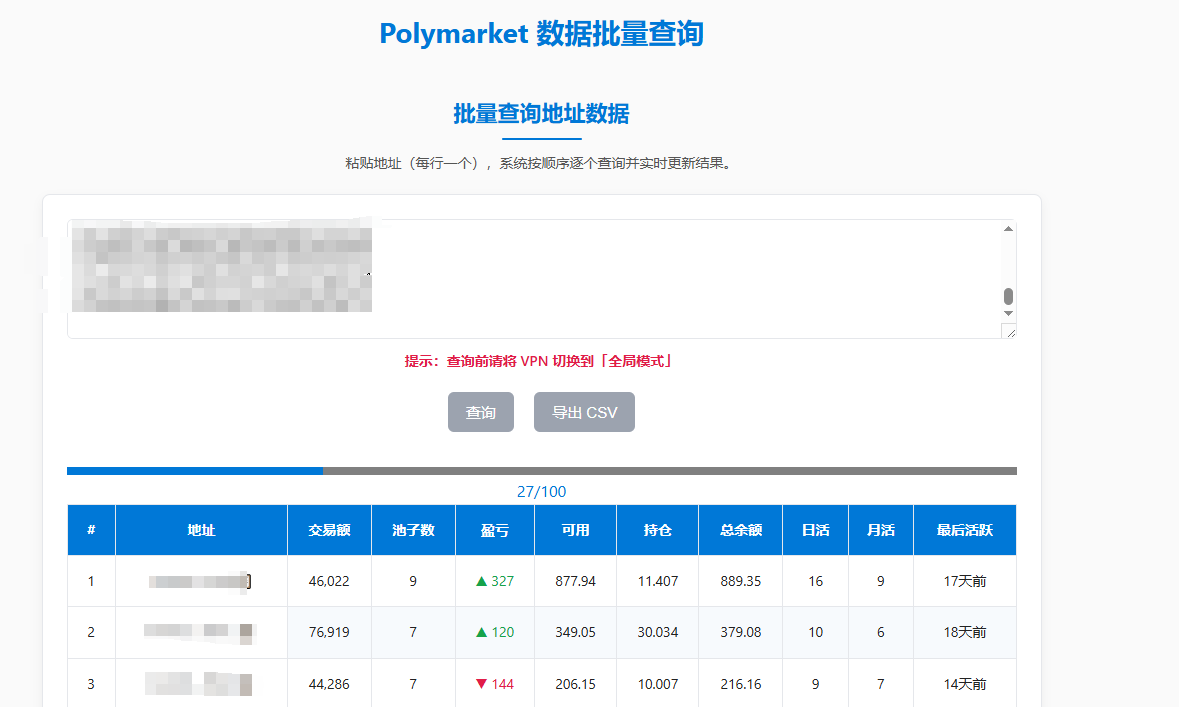Click the 总余额 column header
The width and height of the screenshot is (1179, 707).
coord(741,530)
